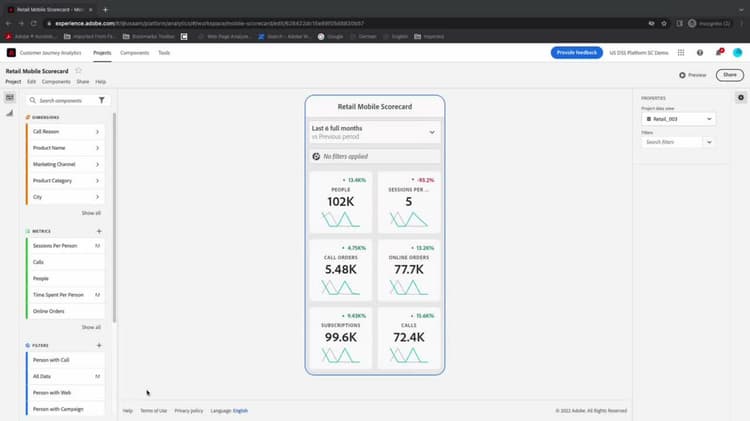Image resolution: width=750 pixels, height=421 pixels.
Task: Open the Tools tab
Action: (x=164, y=53)
